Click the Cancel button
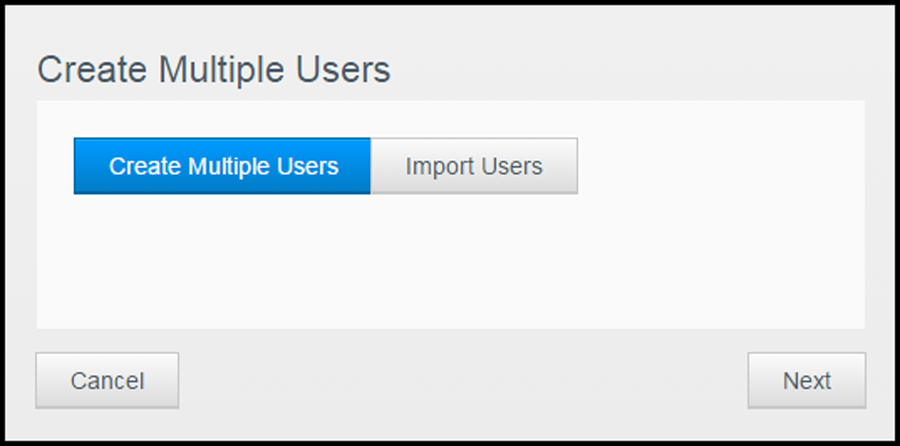Image resolution: width=900 pixels, height=446 pixels. click(x=107, y=381)
